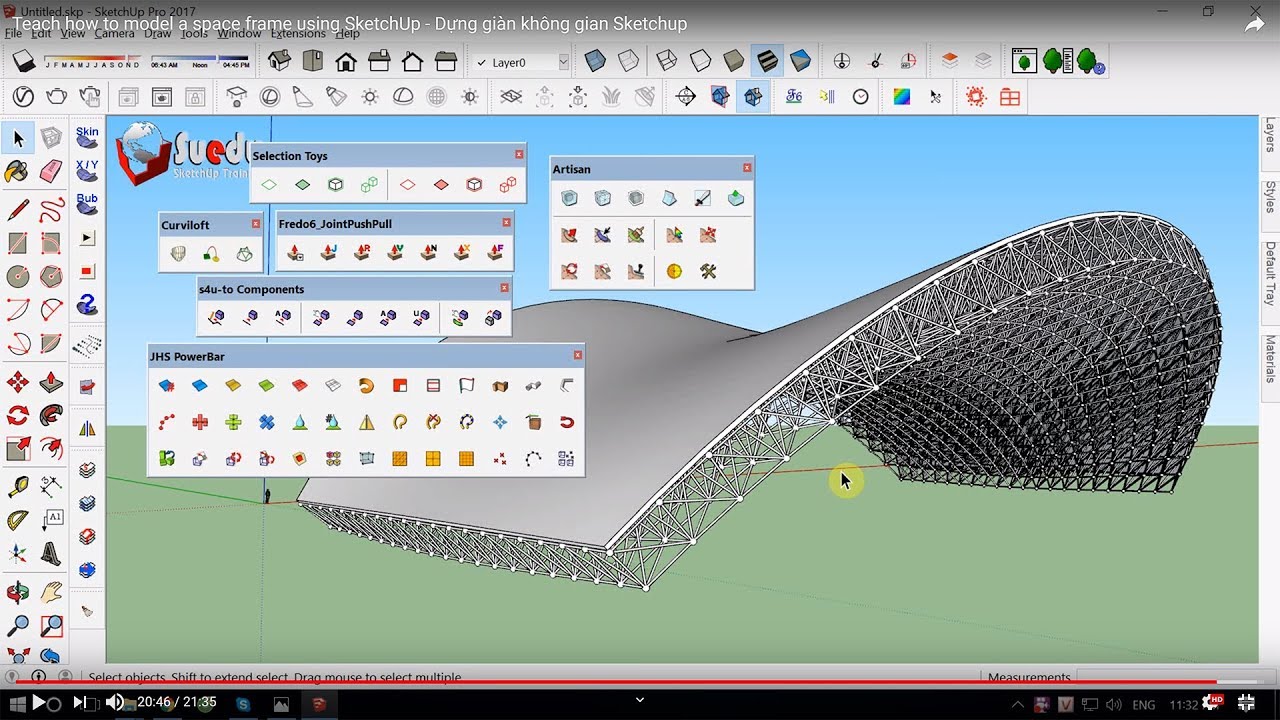The width and height of the screenshot is (1280, 720).
Task: Click the Soap Skin tool
Action: (x=87, y=138)
